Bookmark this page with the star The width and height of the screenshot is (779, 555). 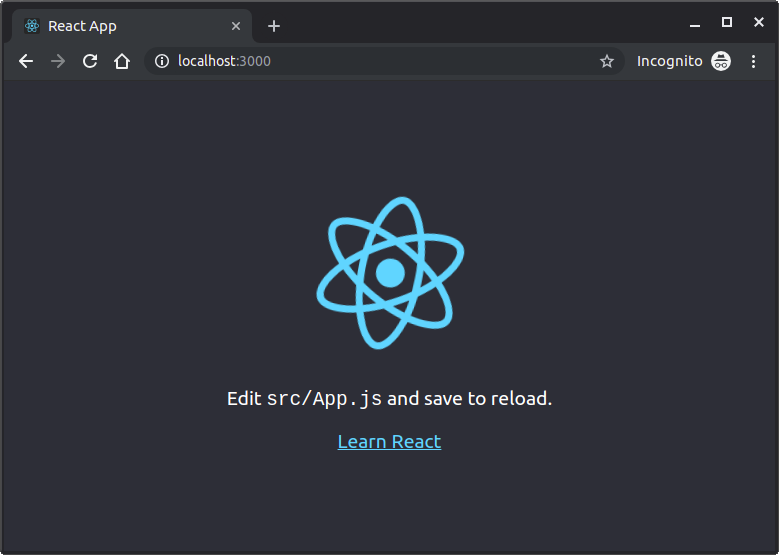pyautogui.click(x=607, y=61)
